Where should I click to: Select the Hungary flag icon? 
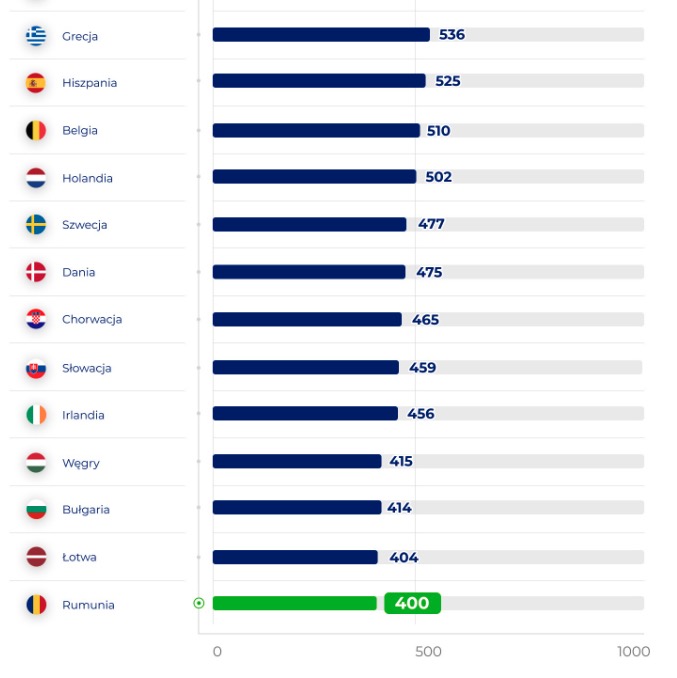[x=36, y=462]
